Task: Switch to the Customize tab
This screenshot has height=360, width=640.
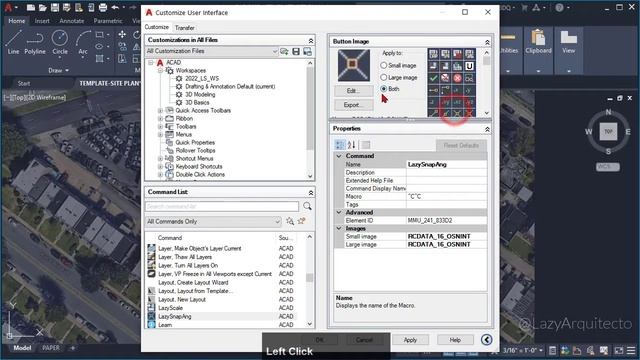Action: tap(157, 27)
